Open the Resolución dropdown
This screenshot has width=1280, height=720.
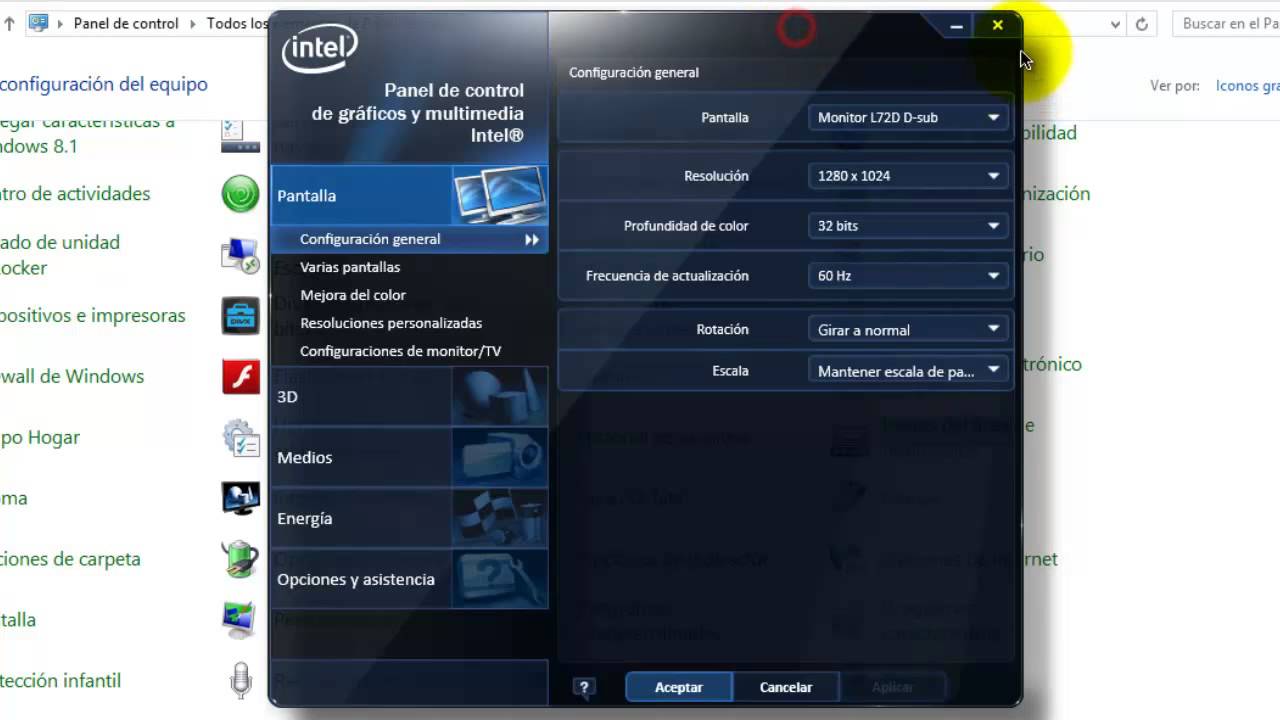pyautogui.click(x=908, y=175)
